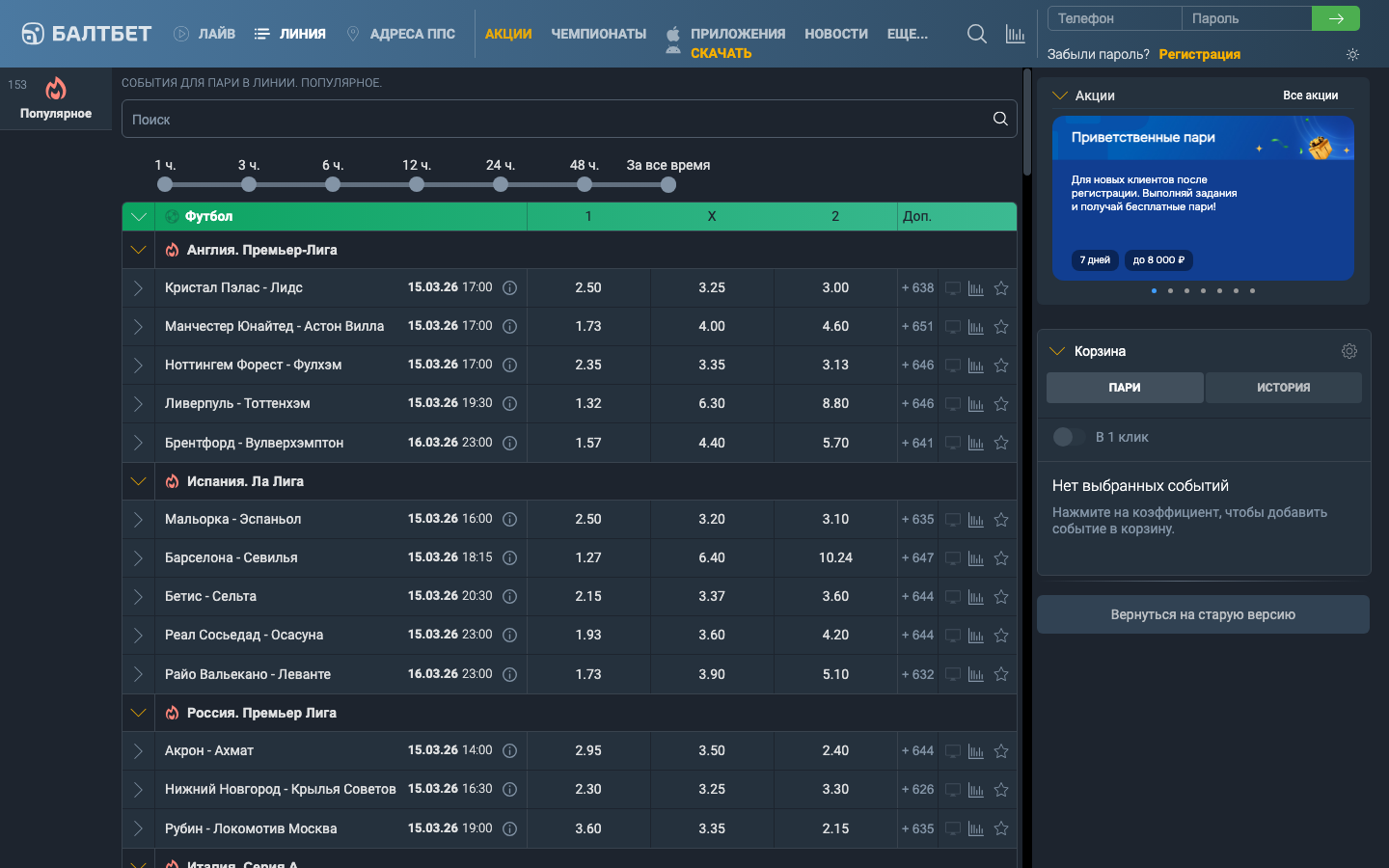Image resolution: width=1389 pixels, height=868 pixels.
Task: Expand the Ливерпуль - Тоттенхэм match row
Action: coord(139,404)
